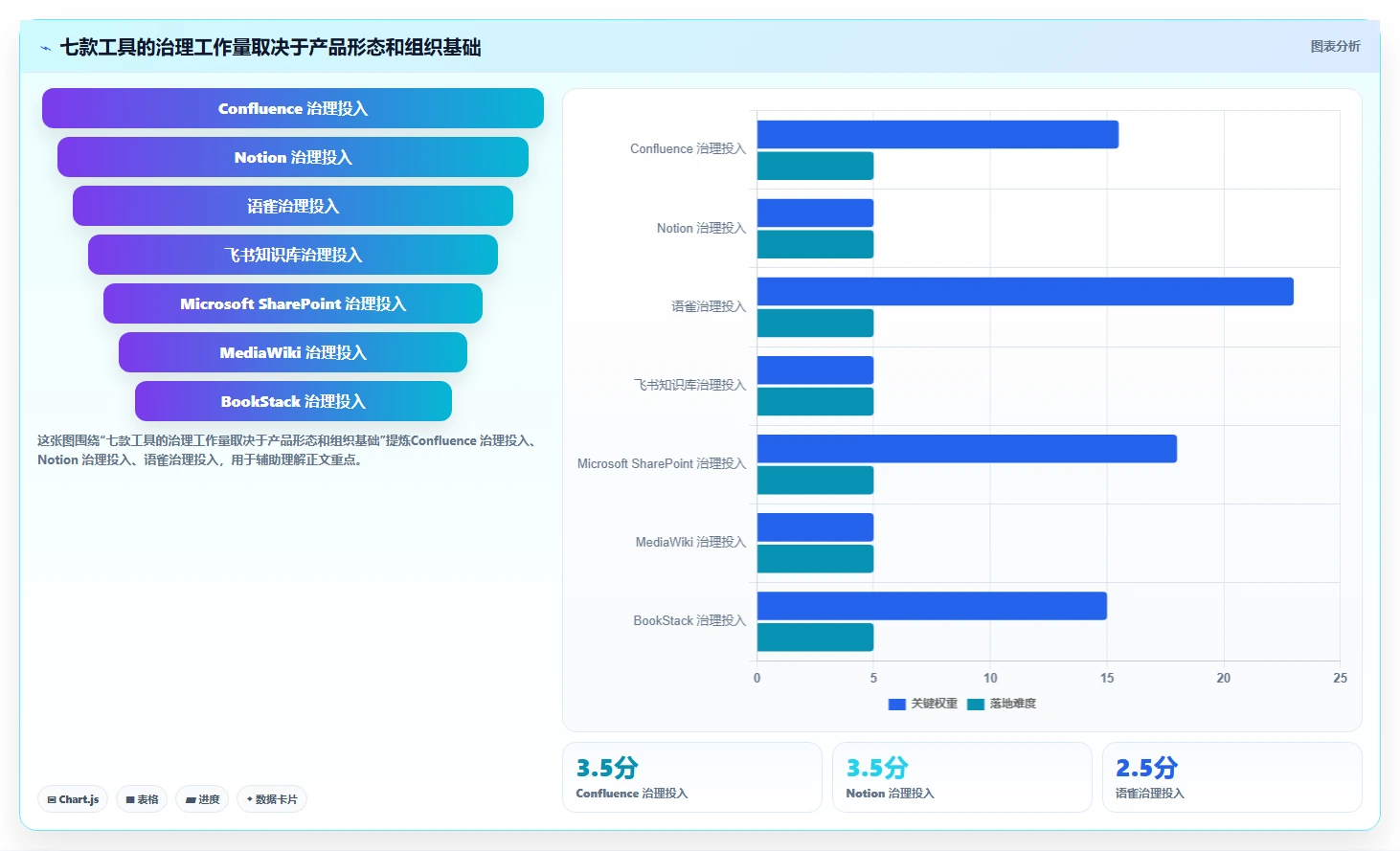Image resolution: width=1400 pixels, height=851 pixels.
Task: Click the x-axis tick label 25
Action: pos(1340,678)
